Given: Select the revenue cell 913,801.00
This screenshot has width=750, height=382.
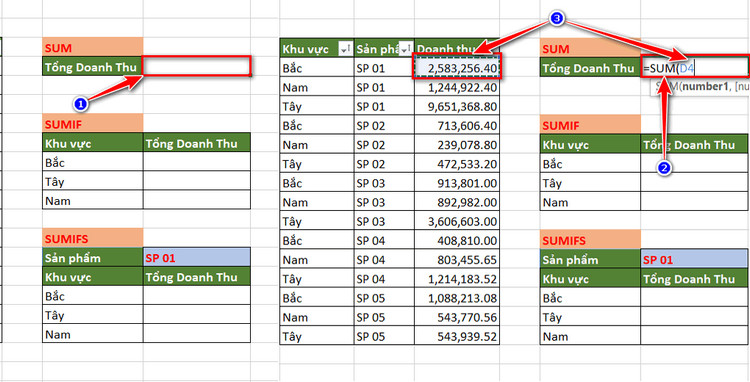Looking at the screenshot, I should click(457, 183).
